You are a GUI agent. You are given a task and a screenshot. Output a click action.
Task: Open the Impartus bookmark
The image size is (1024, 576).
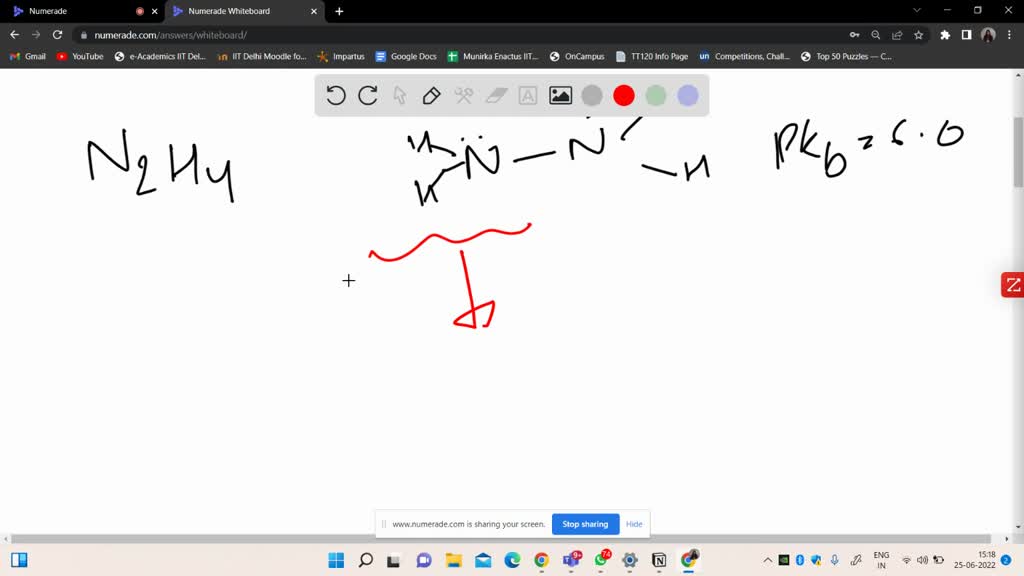coord(341,56)
